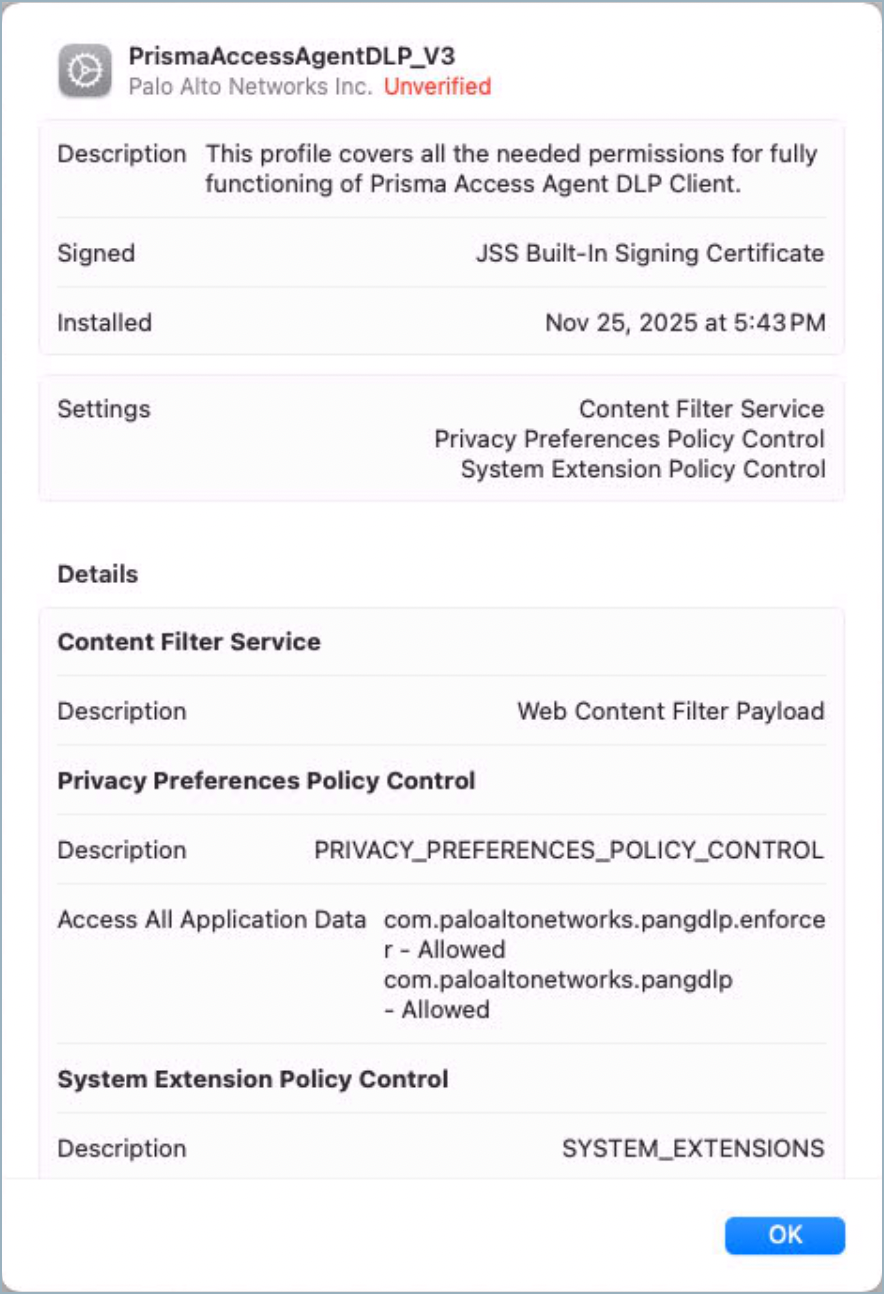Click the Content Filter Service details heading

pos(189,642)
